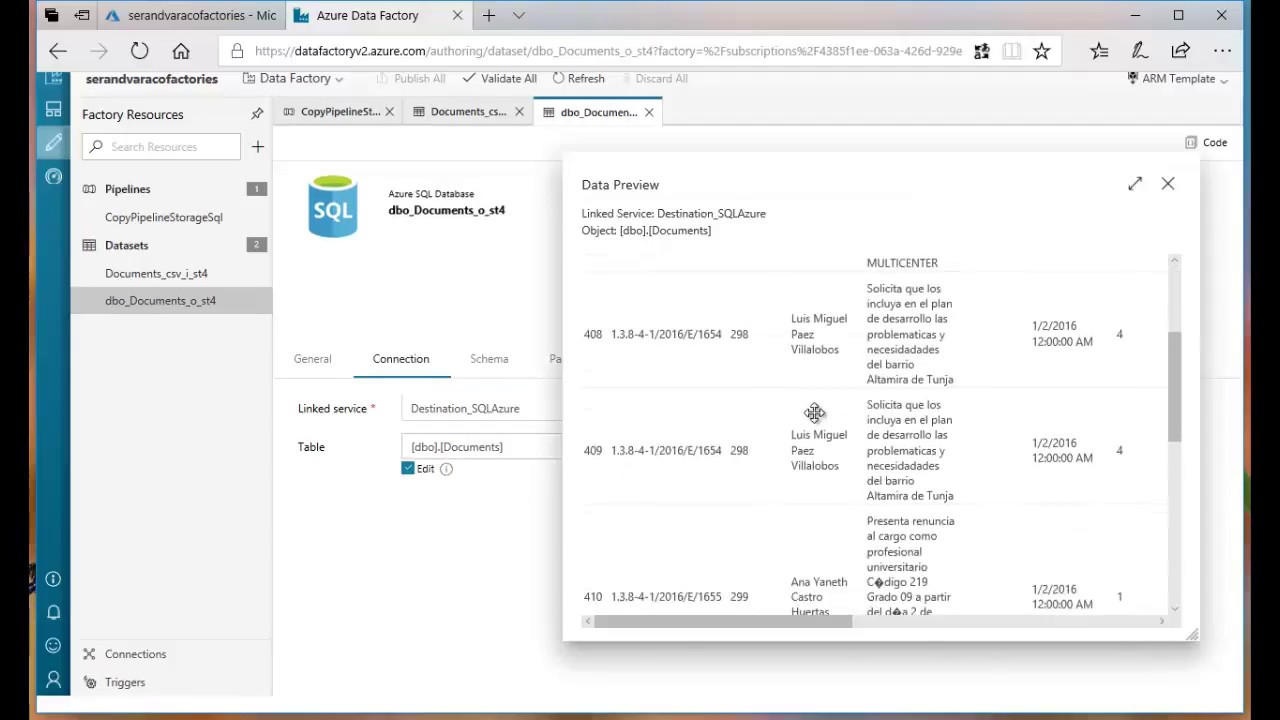Open a new browser tab
Screen dimensions: 1280x720
click(489, 16)
